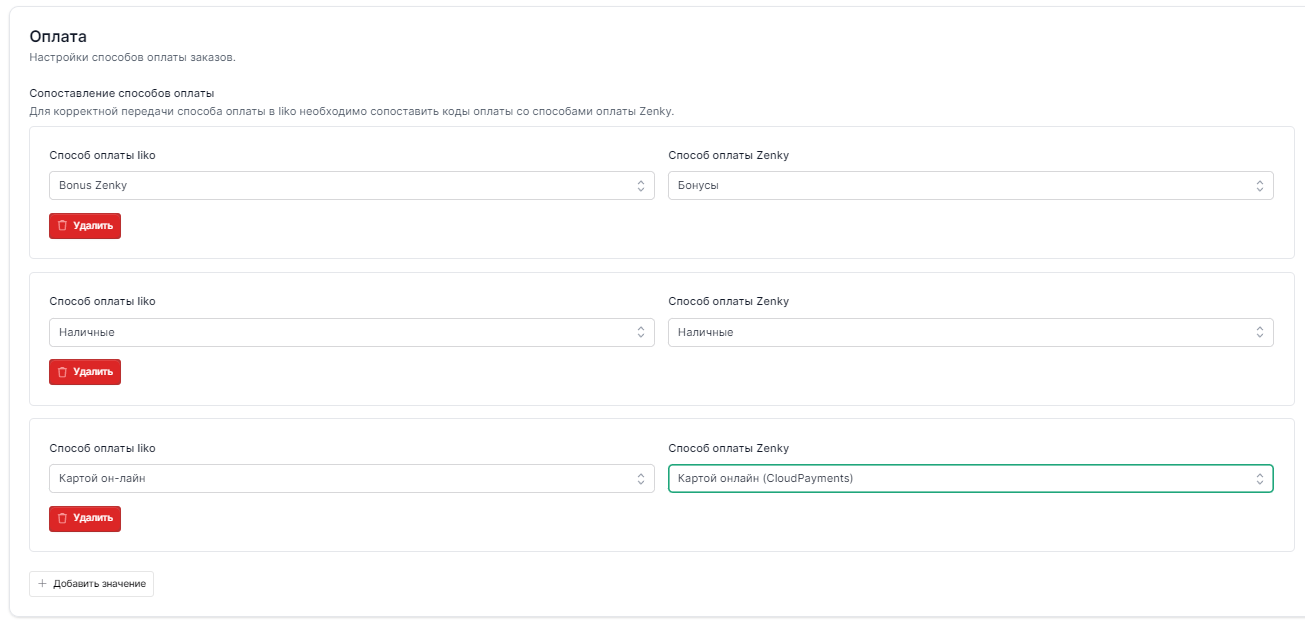Click the Сопоставление способов оплаты label

pyautogui.click(x=122, y=94)
